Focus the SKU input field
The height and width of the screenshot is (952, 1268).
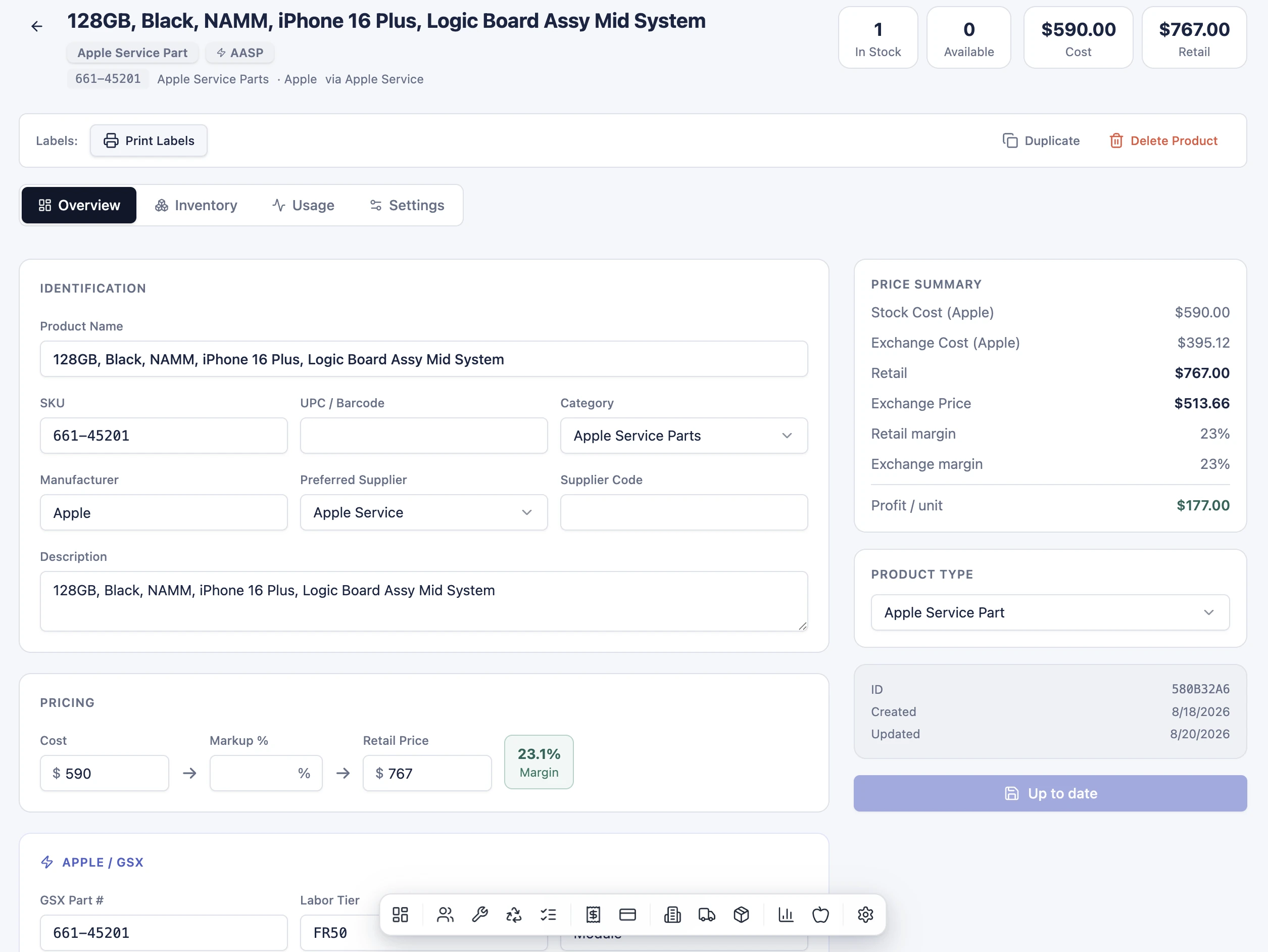click(163, 436)
